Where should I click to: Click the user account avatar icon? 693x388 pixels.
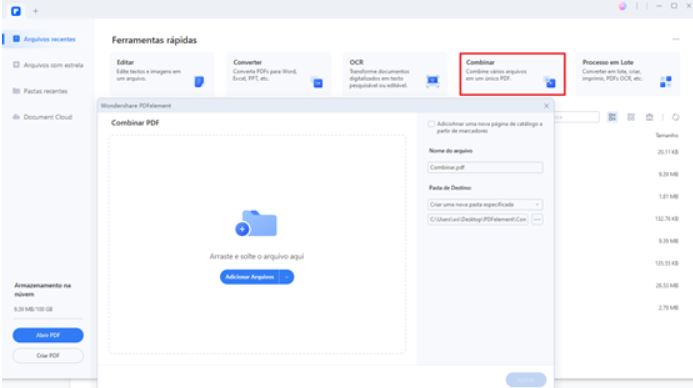622,6
